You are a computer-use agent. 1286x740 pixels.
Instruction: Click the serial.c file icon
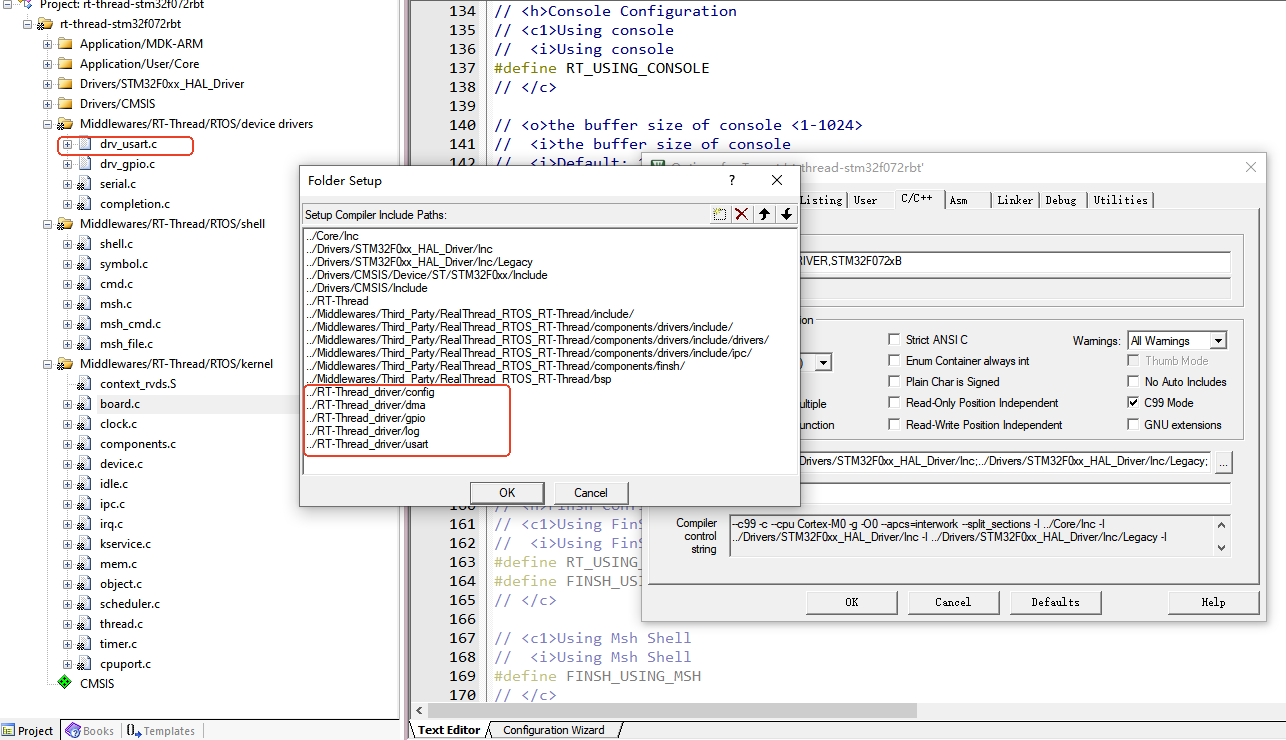(x=85, y=184)
